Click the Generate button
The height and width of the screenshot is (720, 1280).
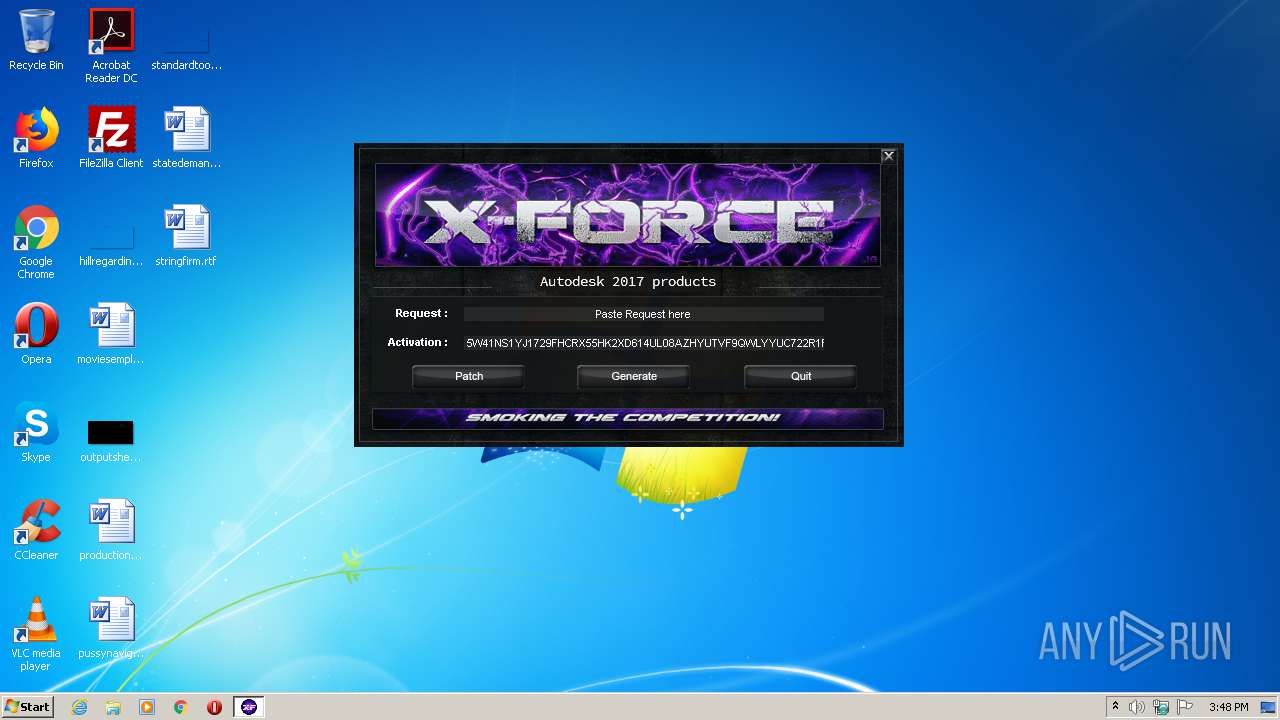click(x=634, y=376)
